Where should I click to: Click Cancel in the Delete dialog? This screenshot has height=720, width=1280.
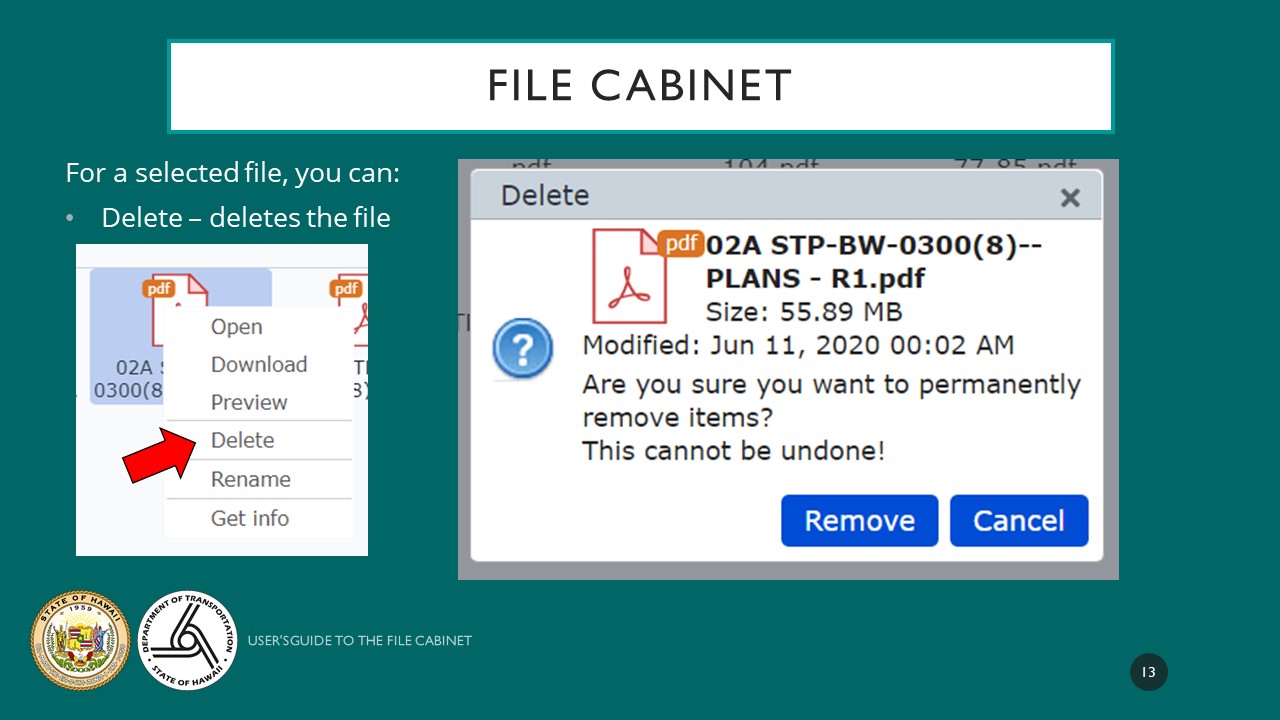click(1018, 520)
